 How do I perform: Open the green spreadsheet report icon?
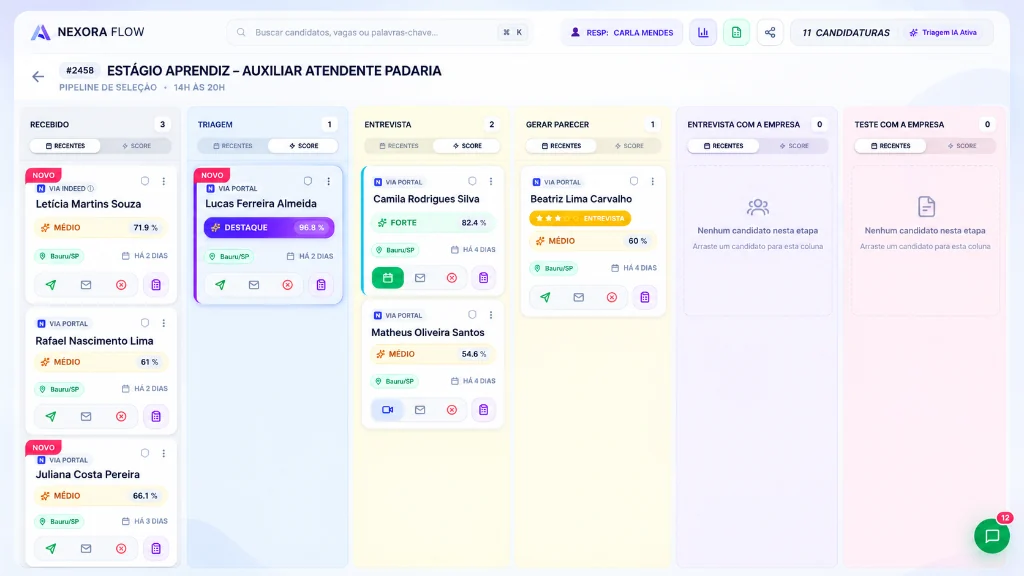[x=736, y=32]
